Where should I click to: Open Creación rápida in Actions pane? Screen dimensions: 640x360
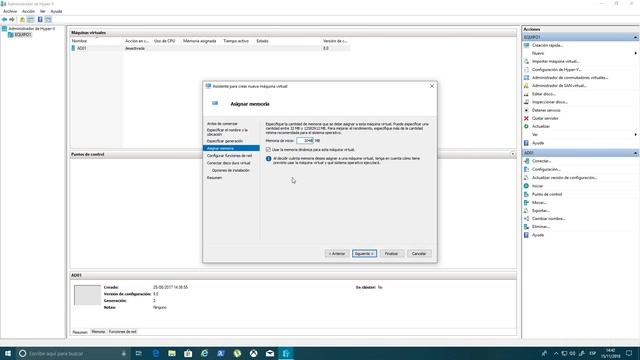point(547,45)
